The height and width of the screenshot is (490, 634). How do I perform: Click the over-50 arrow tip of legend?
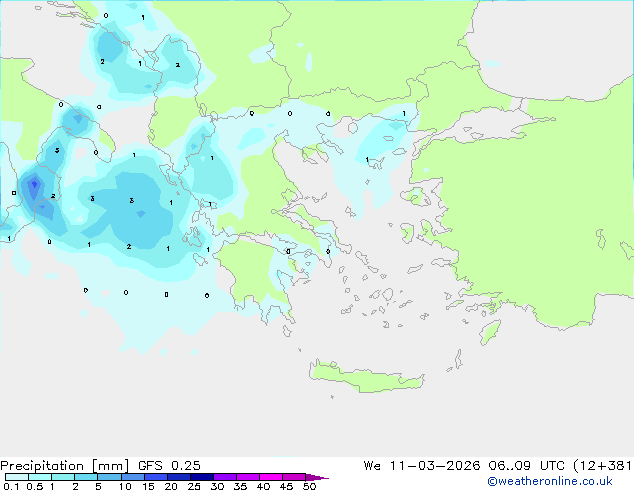pyautogui.click(x=317, y=477)
